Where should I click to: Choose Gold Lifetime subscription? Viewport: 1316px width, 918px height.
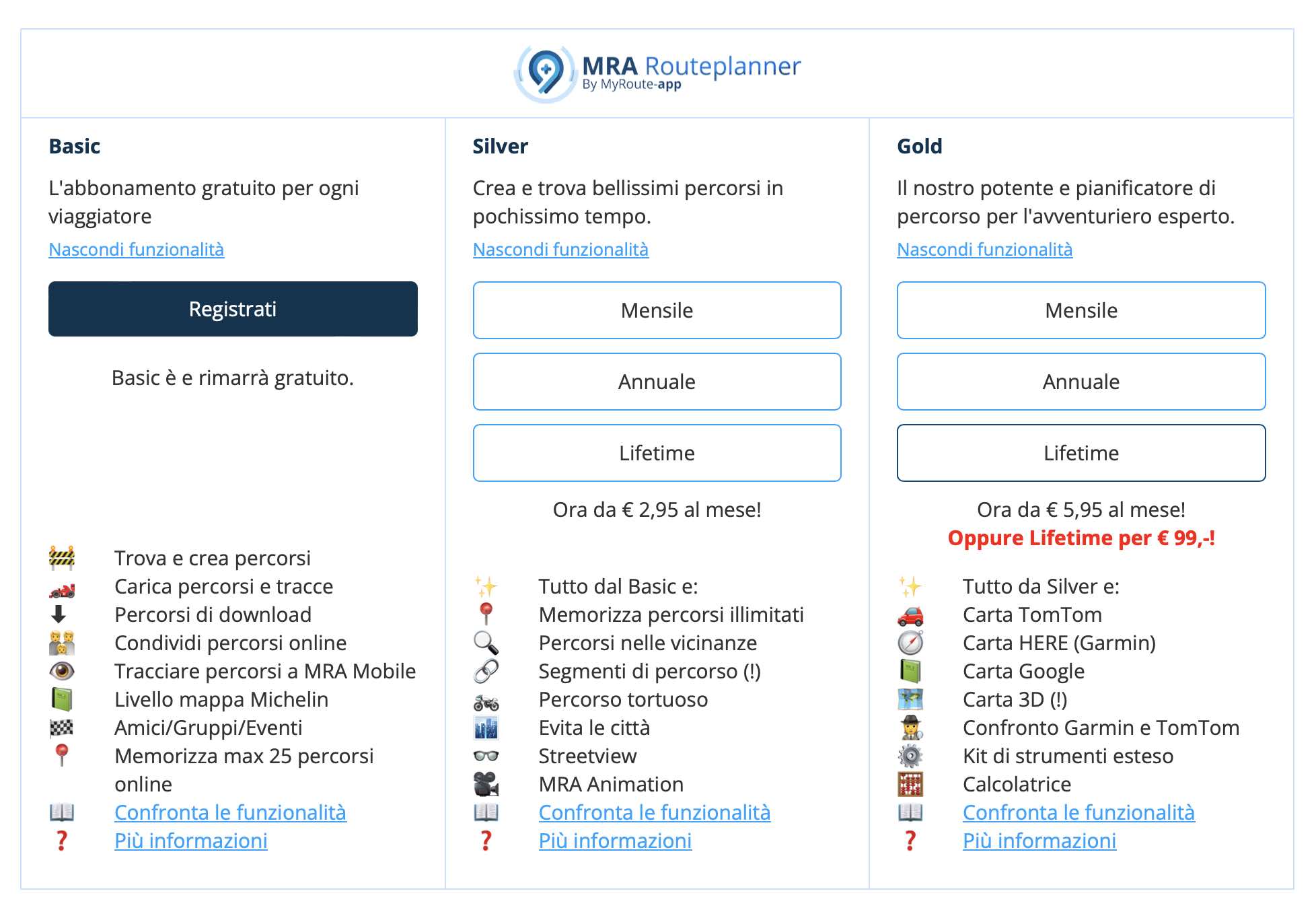1081,453
